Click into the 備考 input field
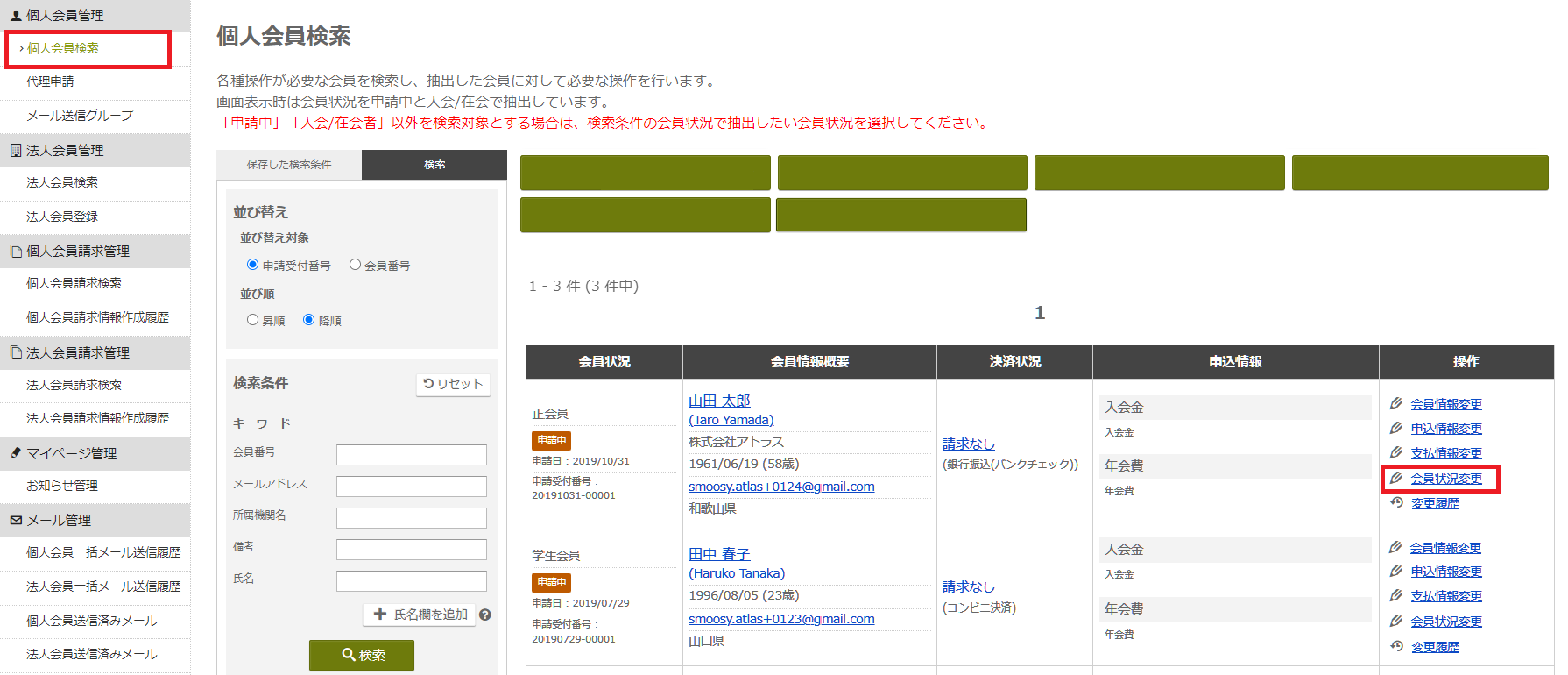This screenshot has height=675, width=1568. coord(412,550)
